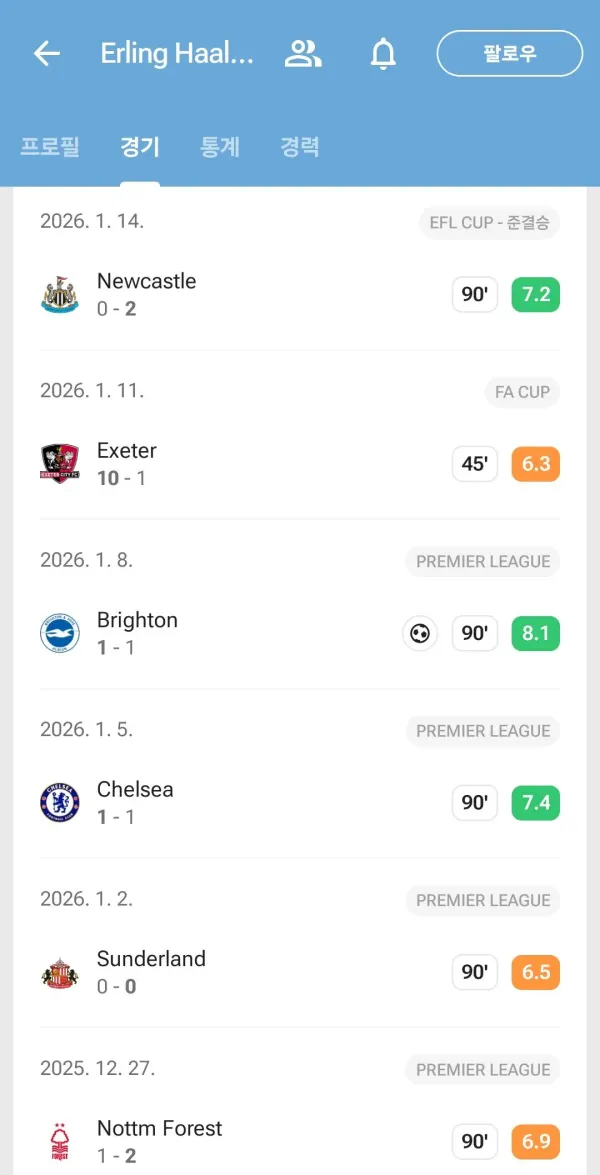Tap the Nottm Forest crest
Image resolution: width=600 pixels, height=1175 pixels.
pos(59,1142)
